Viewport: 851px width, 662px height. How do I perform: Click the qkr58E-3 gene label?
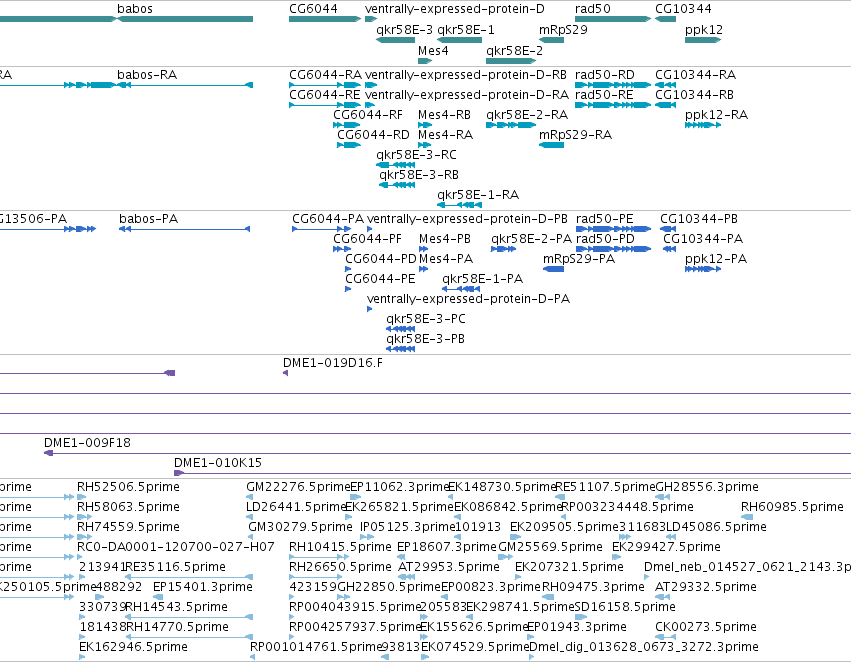coord(404,30)
